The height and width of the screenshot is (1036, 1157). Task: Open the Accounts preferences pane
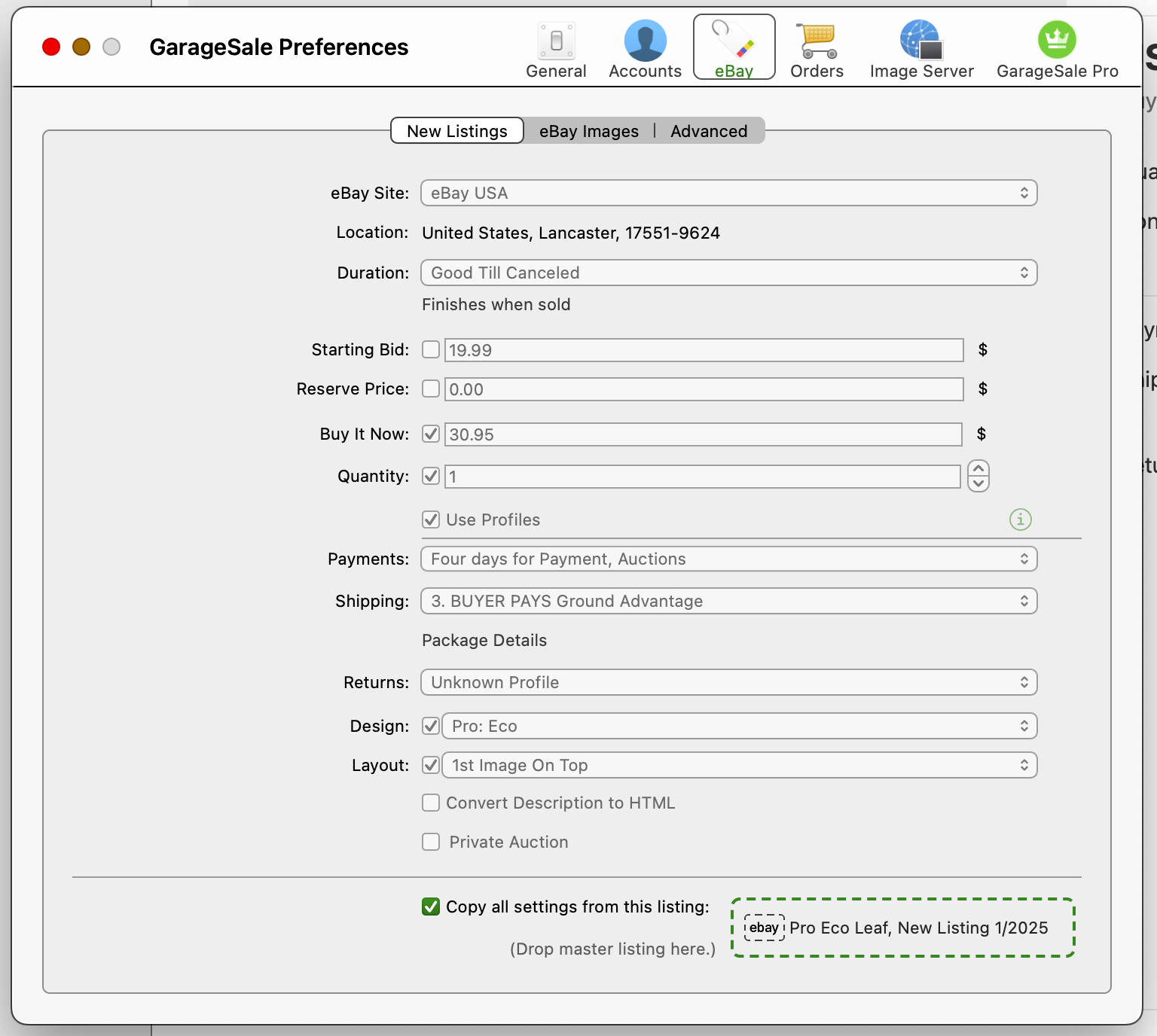coord(645,50)
